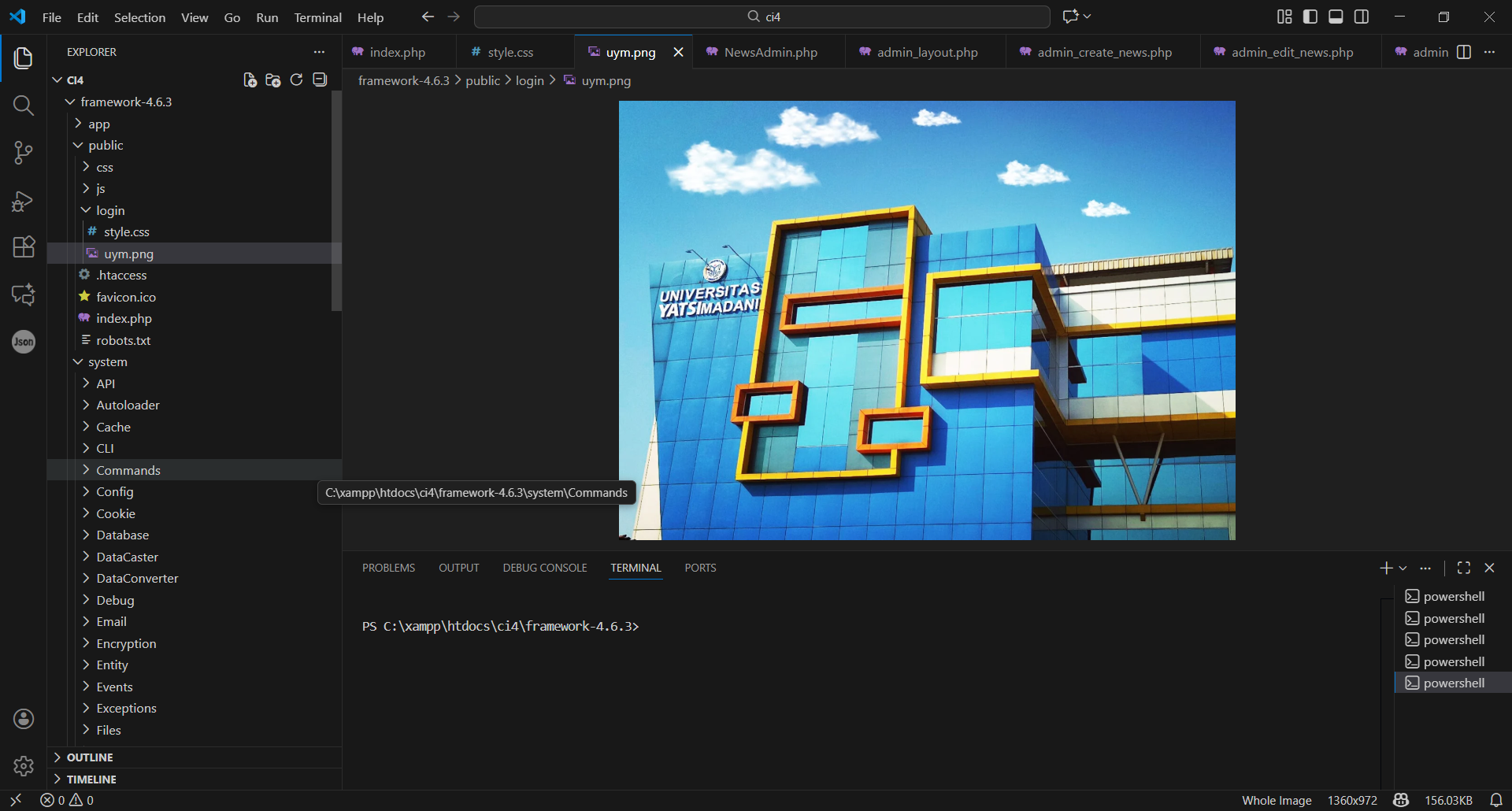The image size is (1512, 811).
Task: Open the Extensions view
Action: pos(24,247)
